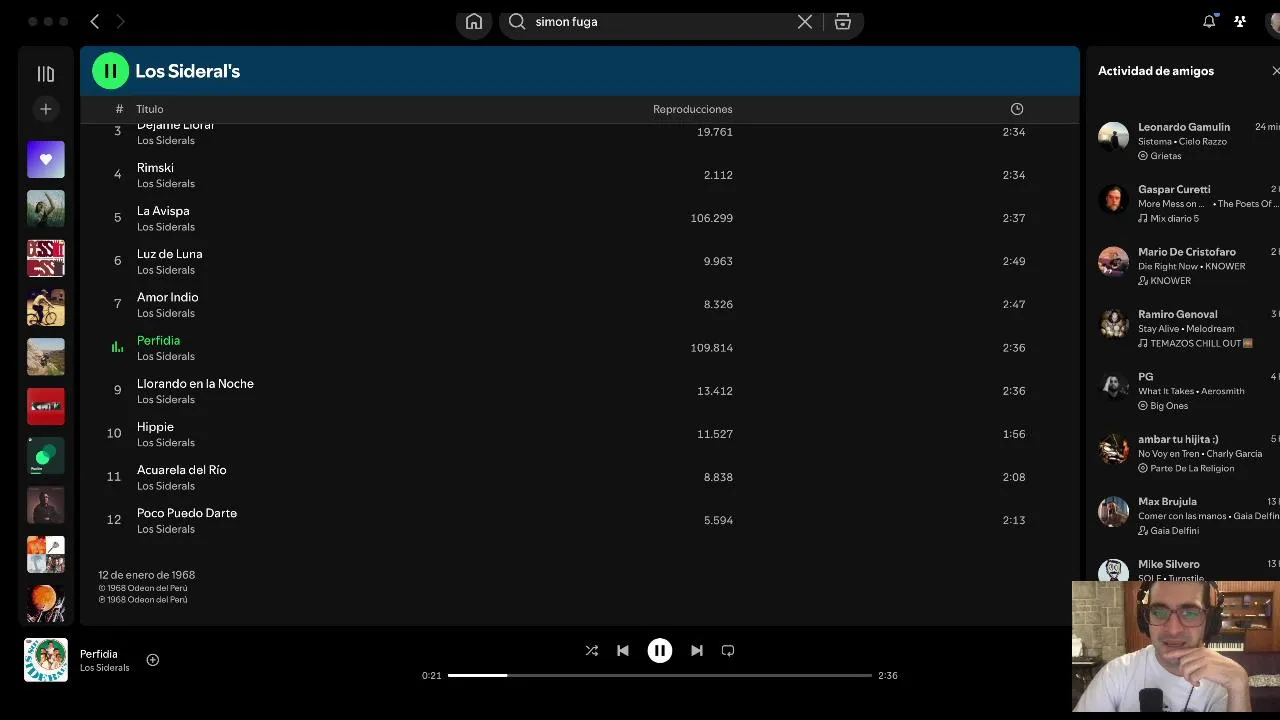Open the now playing album cover thumbnail

[46, 660]
